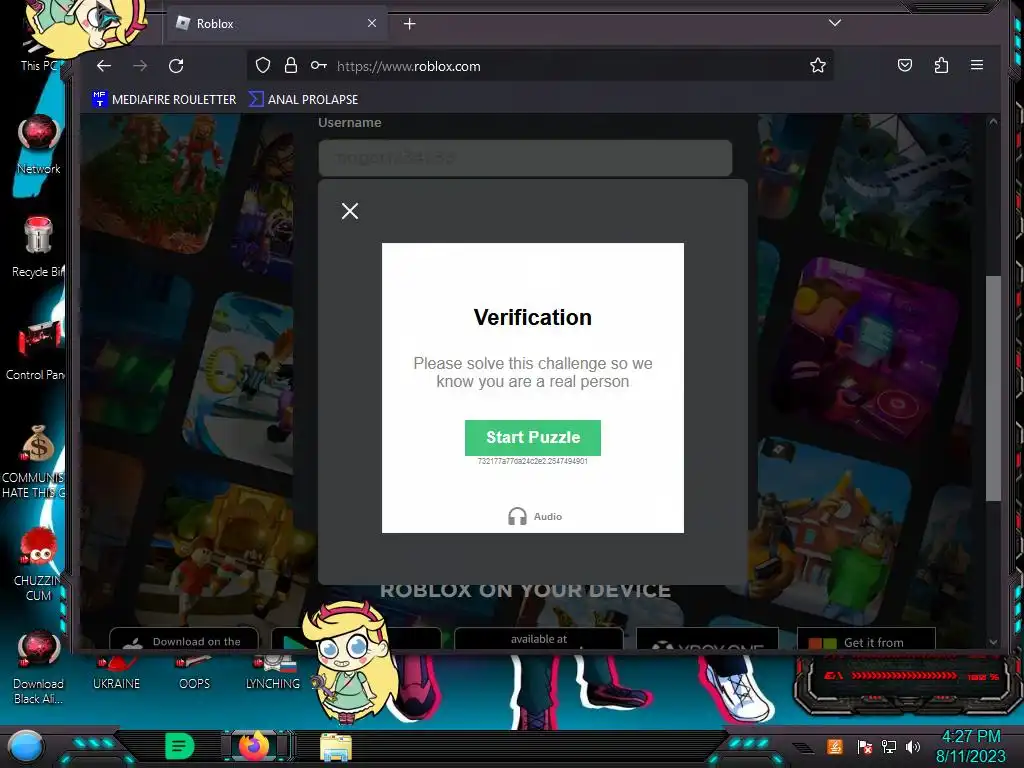Open File Explorer from the taskbar
This screenshot has height=768, width=1024.
(336, 747)
